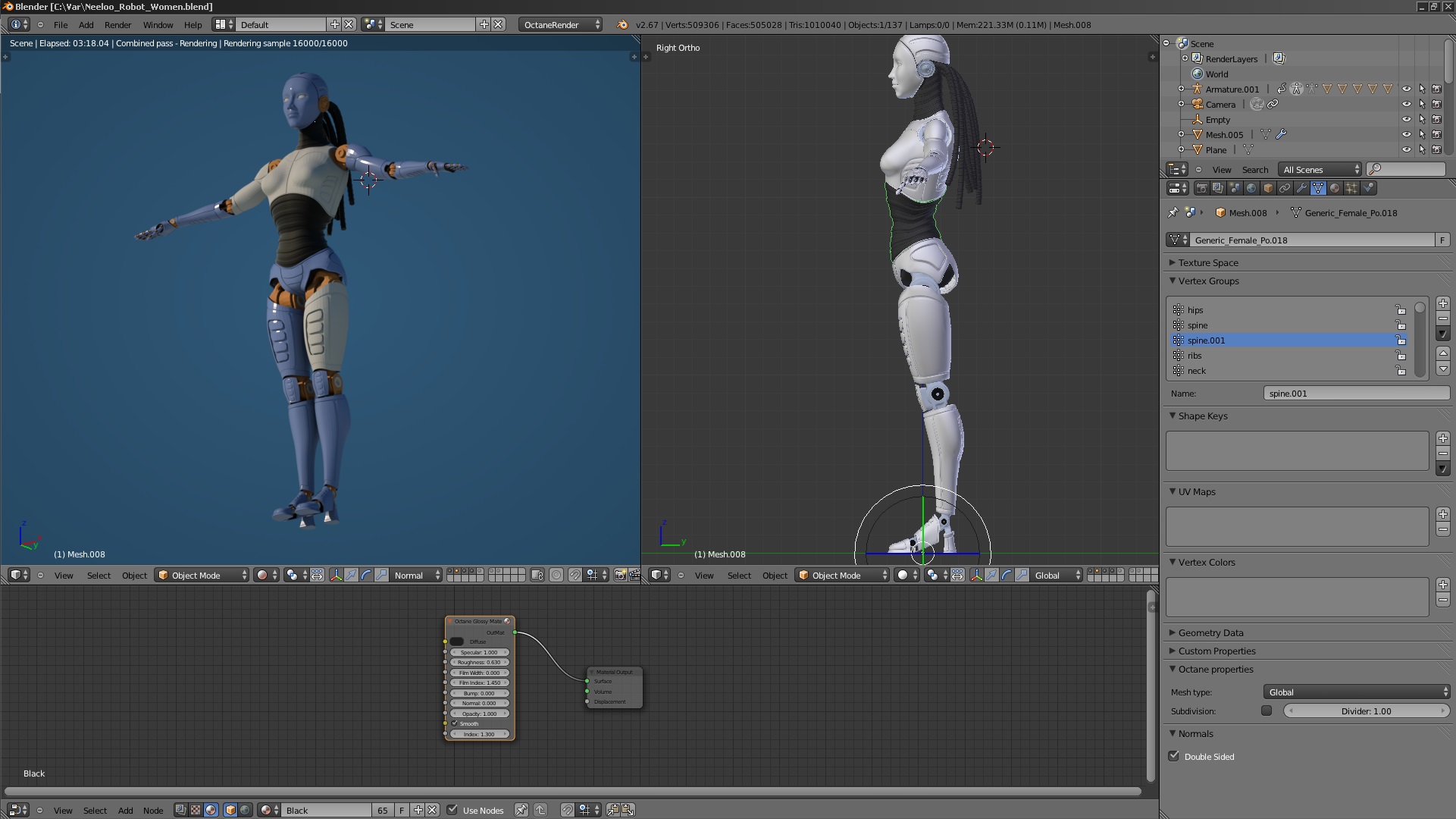
Task: Open the Material properties tab
Action: point(1335,188)
